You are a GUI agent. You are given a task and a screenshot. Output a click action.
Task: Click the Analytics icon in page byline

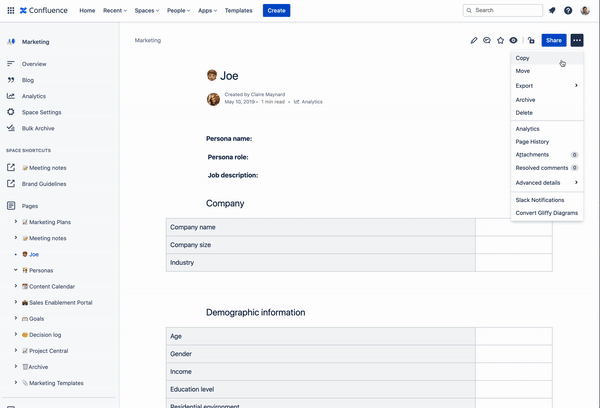click(297, 102)
